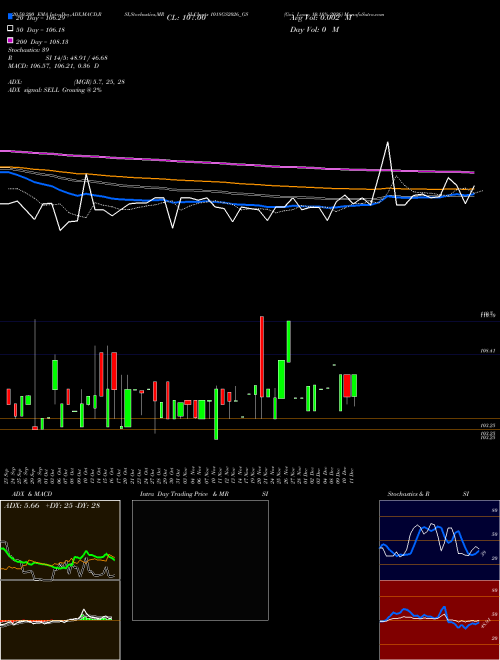Click the 'Intra Day Trading Price & MR' title
500x660 pixels.
click(x=184, y=494)
